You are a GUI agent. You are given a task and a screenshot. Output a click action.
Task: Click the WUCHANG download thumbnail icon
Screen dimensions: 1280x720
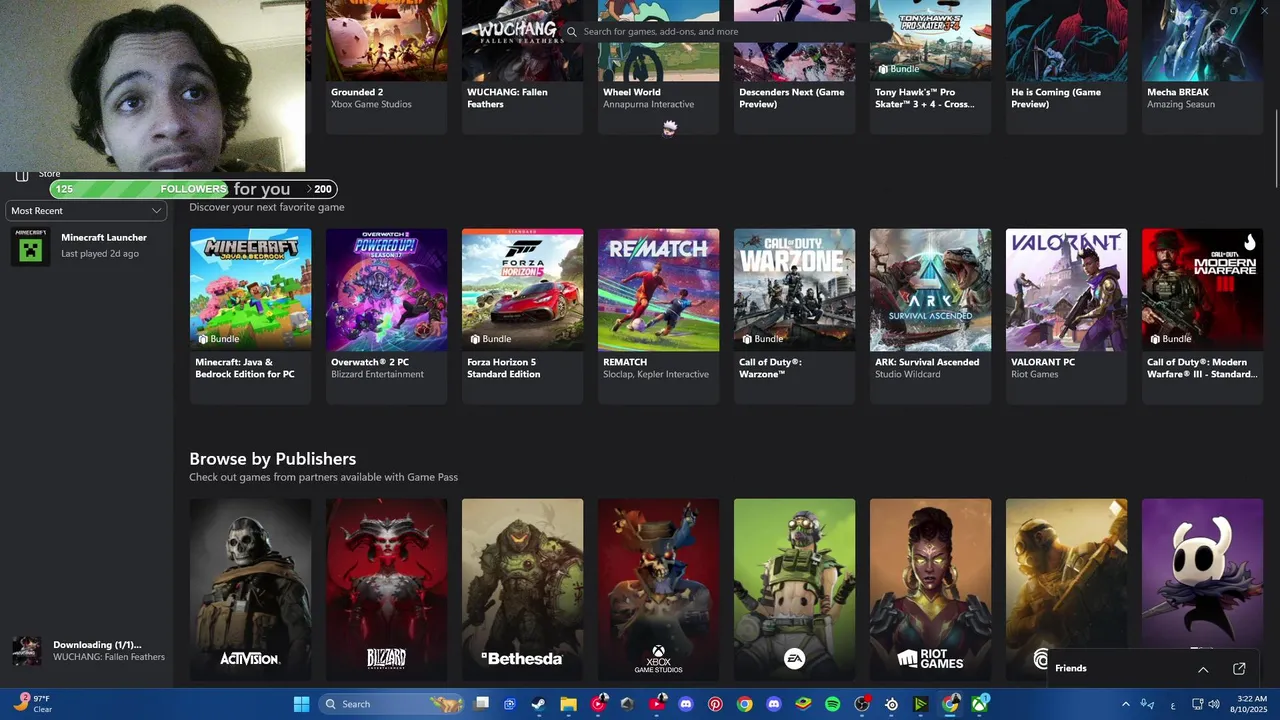point(27,651)
